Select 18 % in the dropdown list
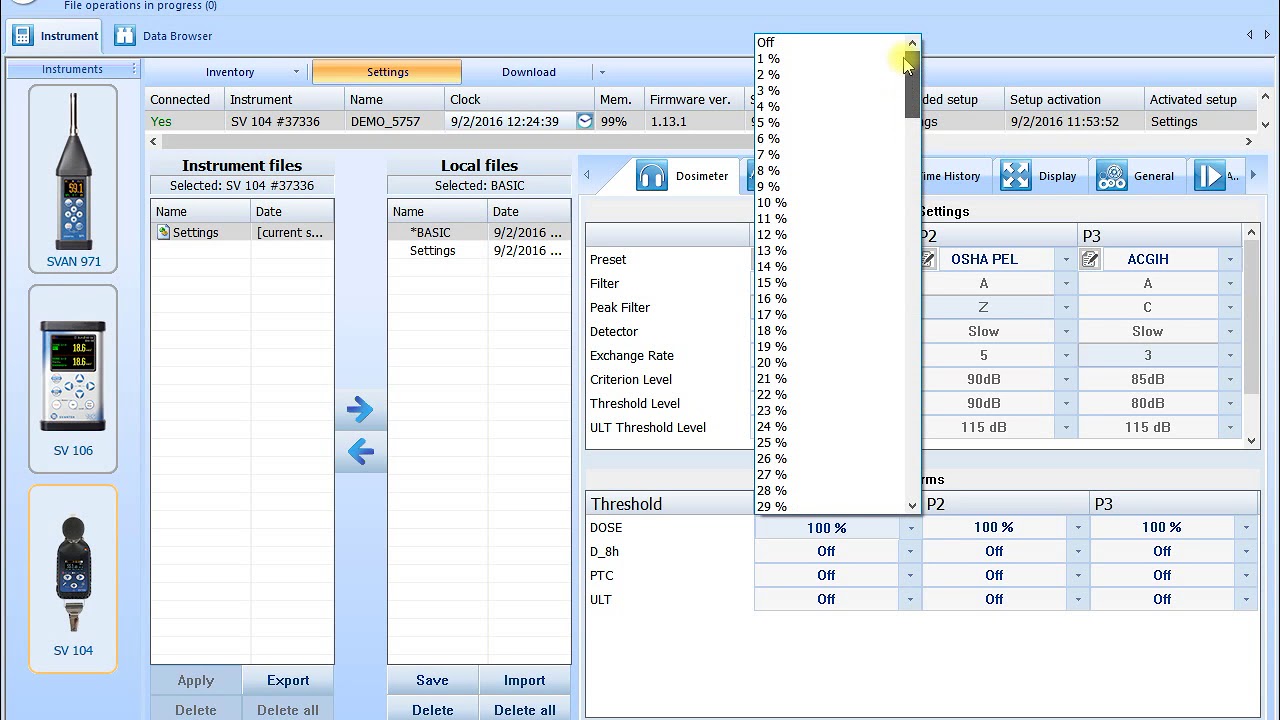1280x720 pixels. [830, 331]
